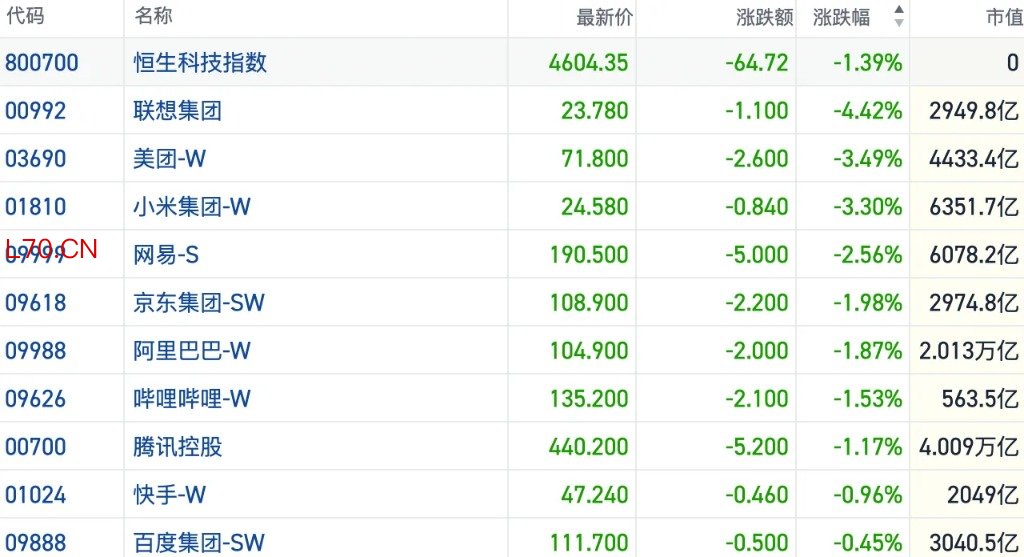Sort by 最新价 column header
The width and height of the screenshot is (1024, 557).
click(x=604, y=17)
